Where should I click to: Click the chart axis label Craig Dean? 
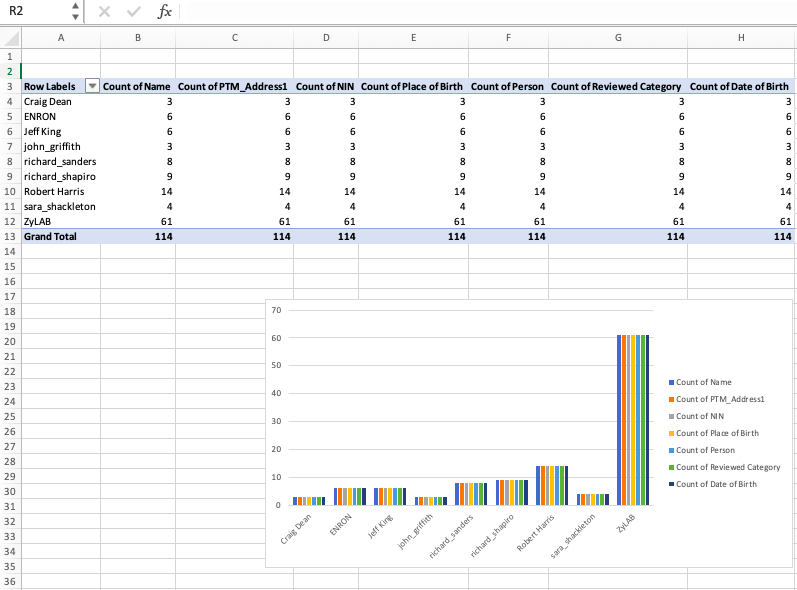[x=296, y=529]
